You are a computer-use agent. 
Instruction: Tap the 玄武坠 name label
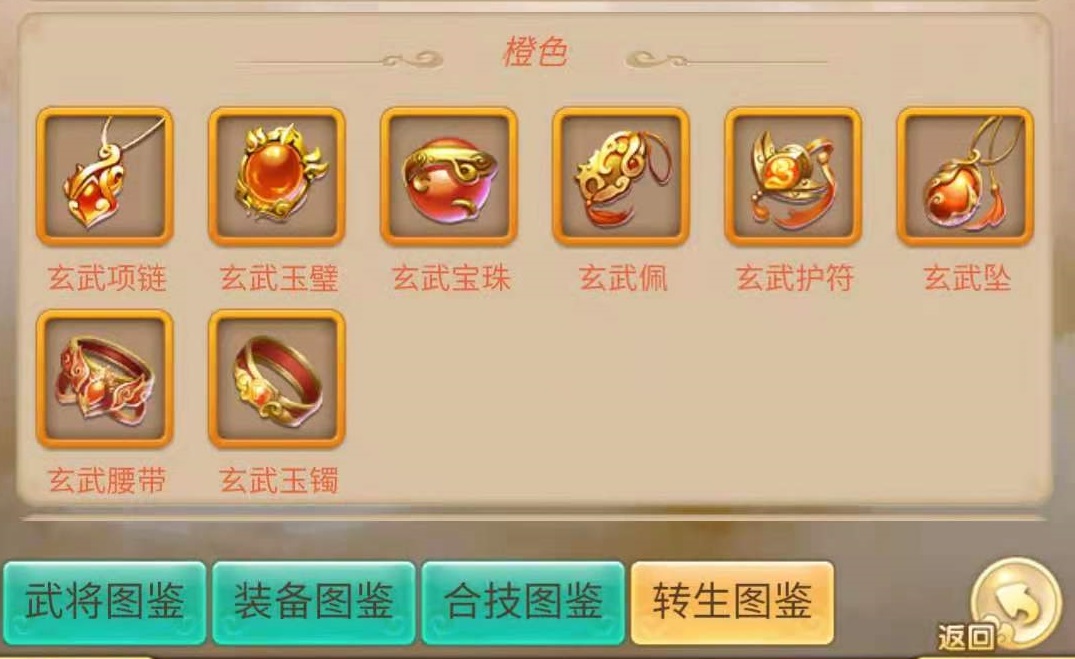[x=967, y=278]
